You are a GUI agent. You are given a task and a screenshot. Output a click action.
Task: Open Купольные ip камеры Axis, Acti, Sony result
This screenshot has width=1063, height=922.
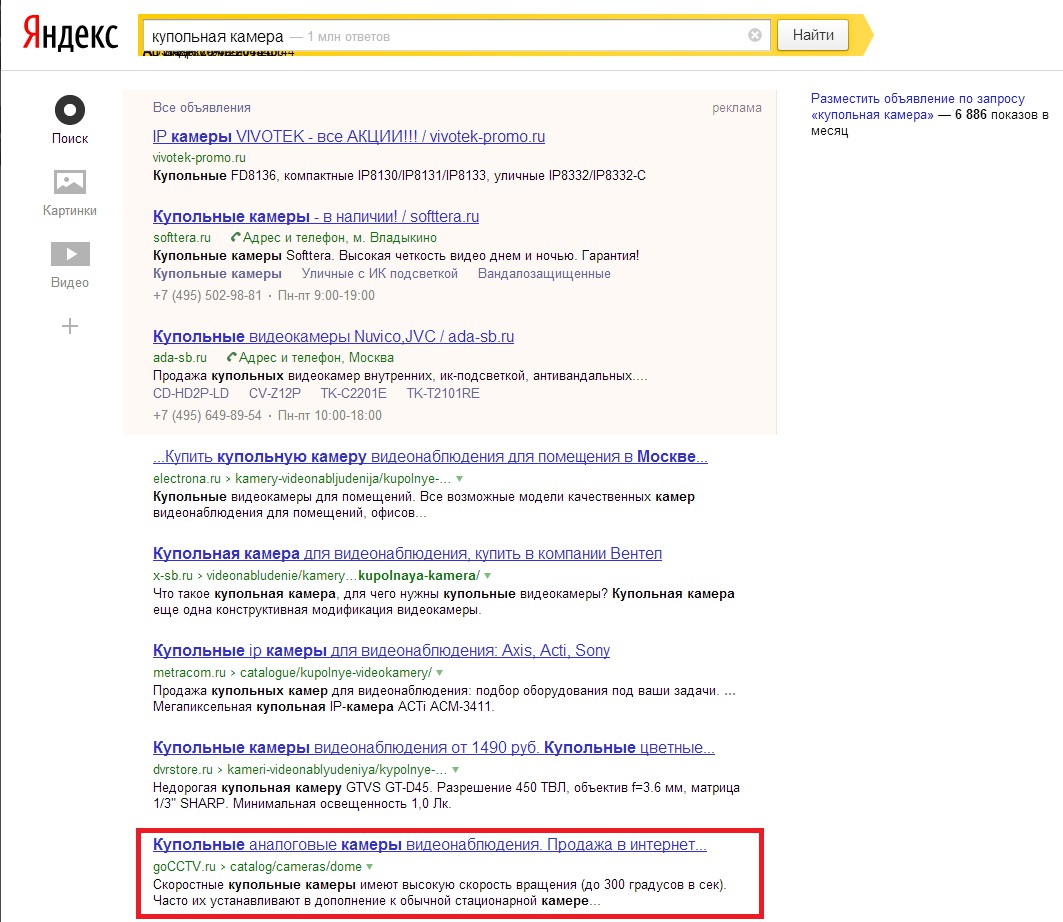pos(381,650)
